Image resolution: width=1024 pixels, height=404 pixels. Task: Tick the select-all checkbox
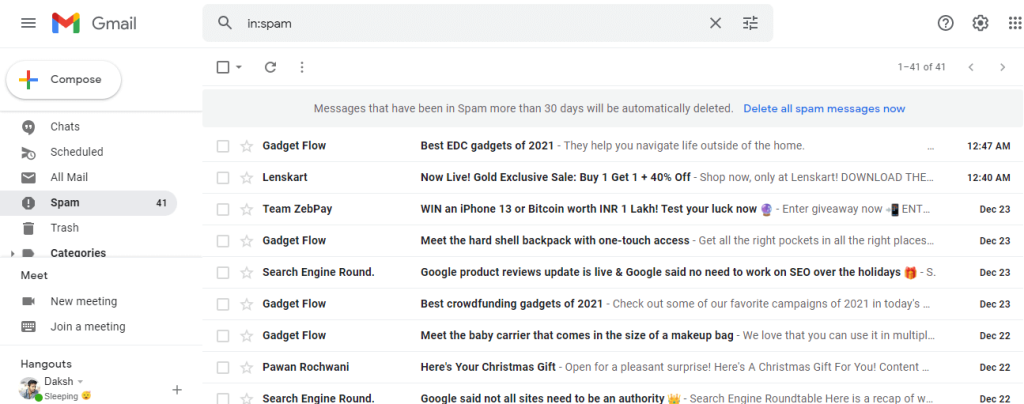(223, 67)
